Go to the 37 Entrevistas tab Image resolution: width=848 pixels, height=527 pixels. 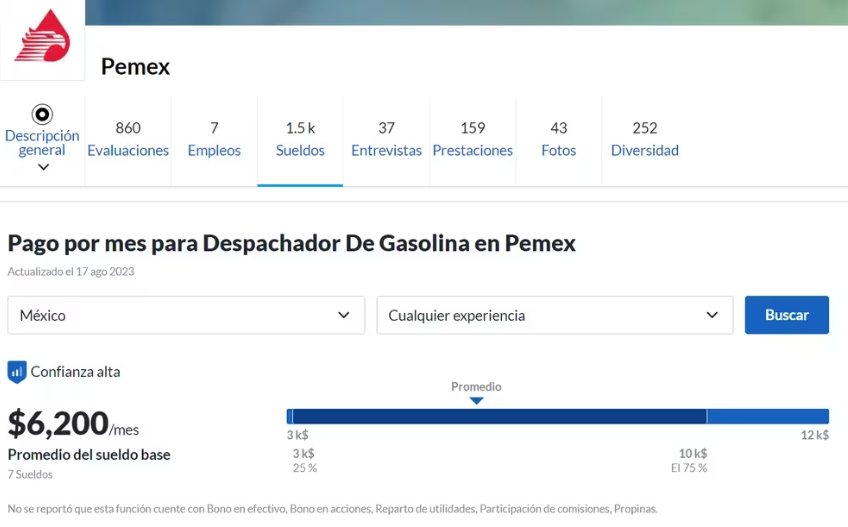click(x=386, y=140)
